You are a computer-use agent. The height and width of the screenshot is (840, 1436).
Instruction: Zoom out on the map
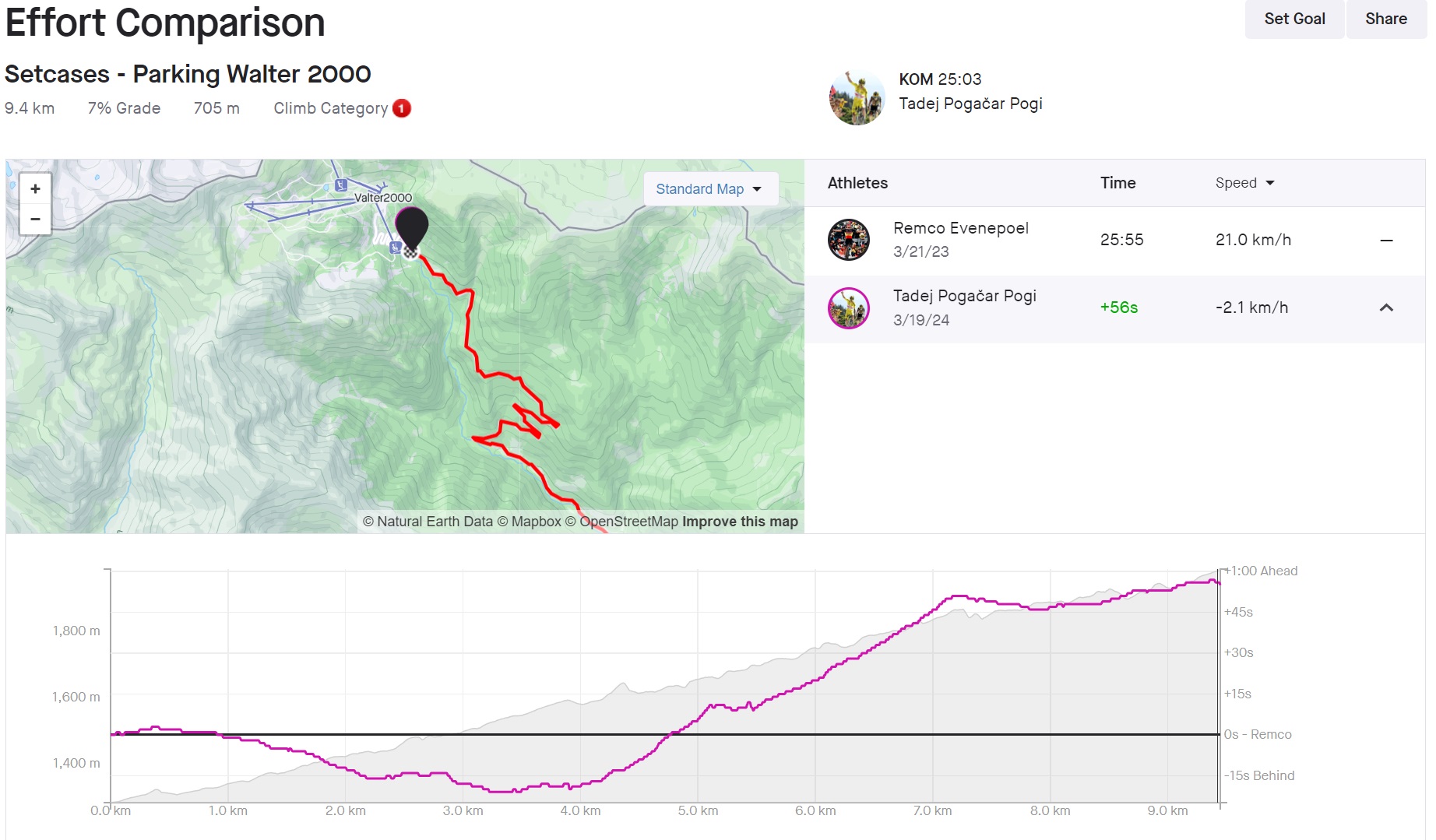35,220
